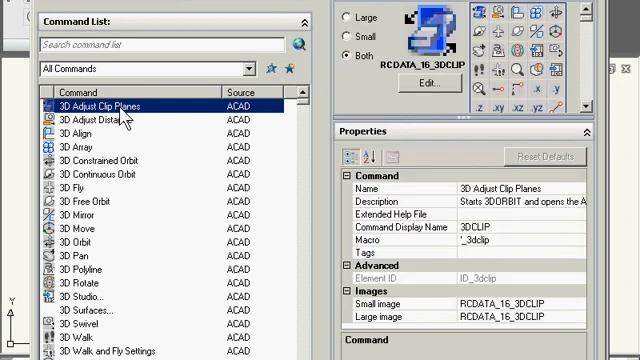Click the Command Display Name value 3DCLIP
Screen dimensions: 640x360
coord(522,227)
